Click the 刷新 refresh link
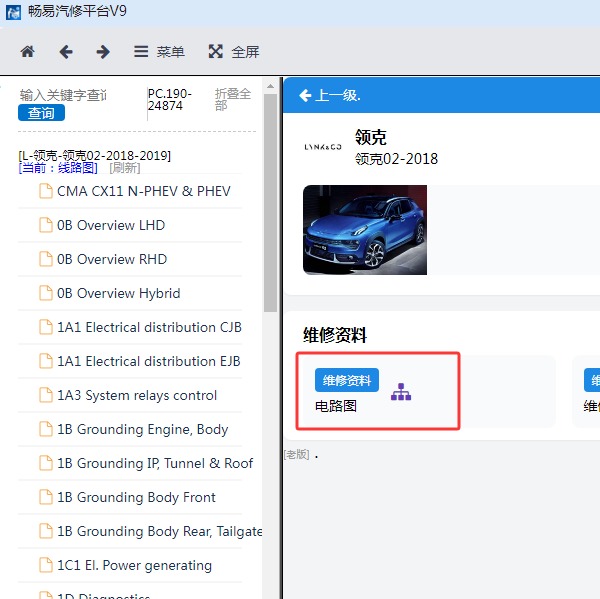 (125, 168)
